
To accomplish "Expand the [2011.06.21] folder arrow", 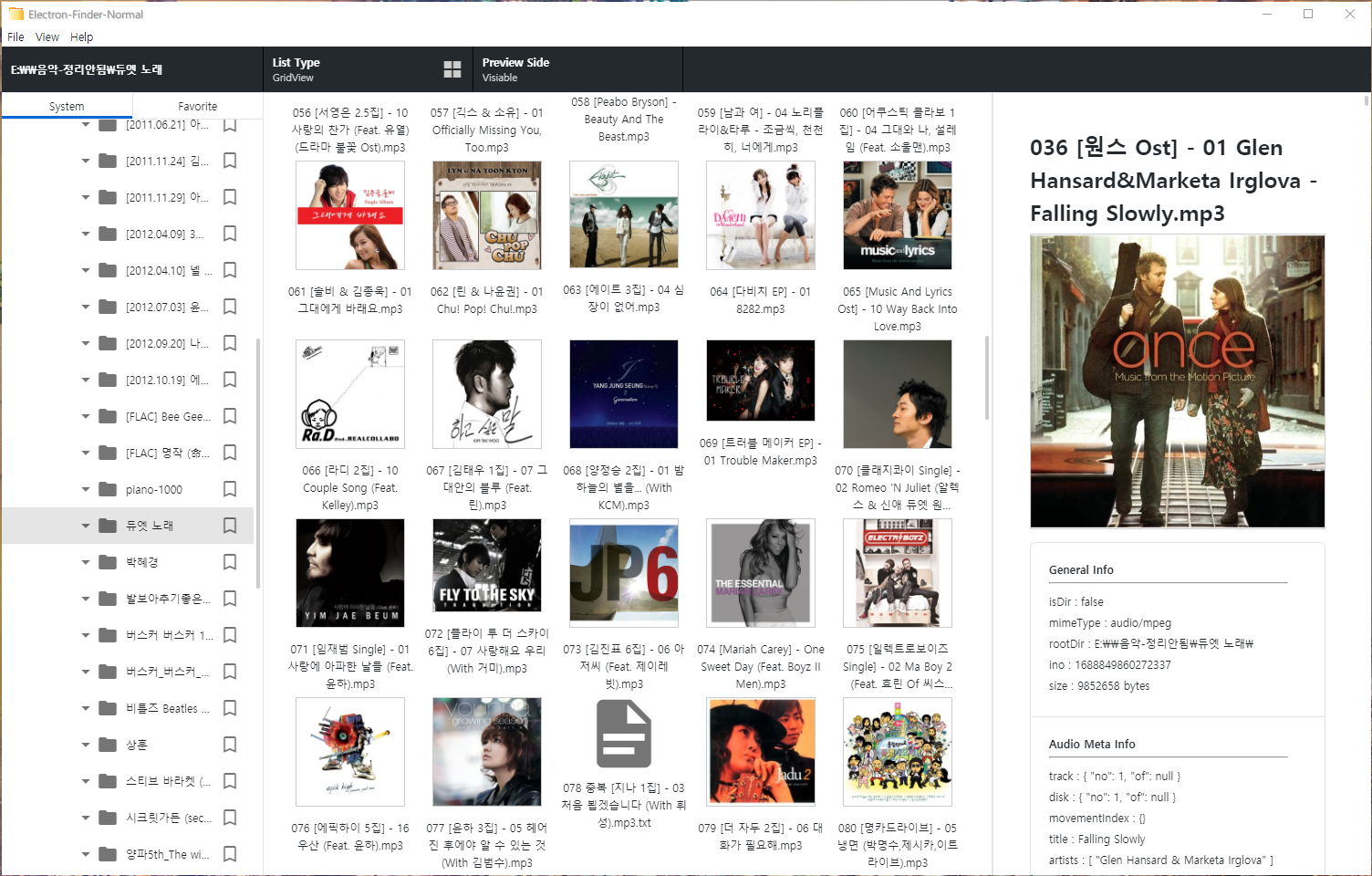I will [x=86, y=125].
